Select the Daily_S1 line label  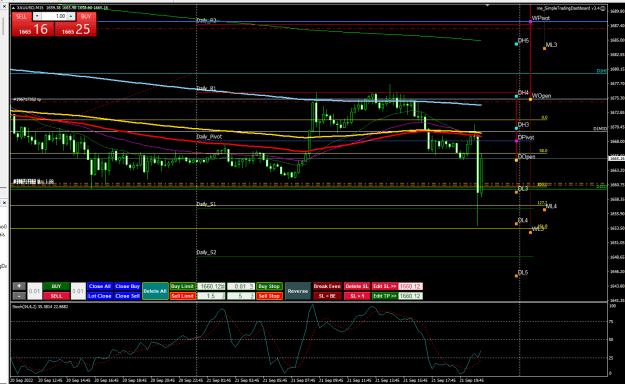tap(206, 204)
